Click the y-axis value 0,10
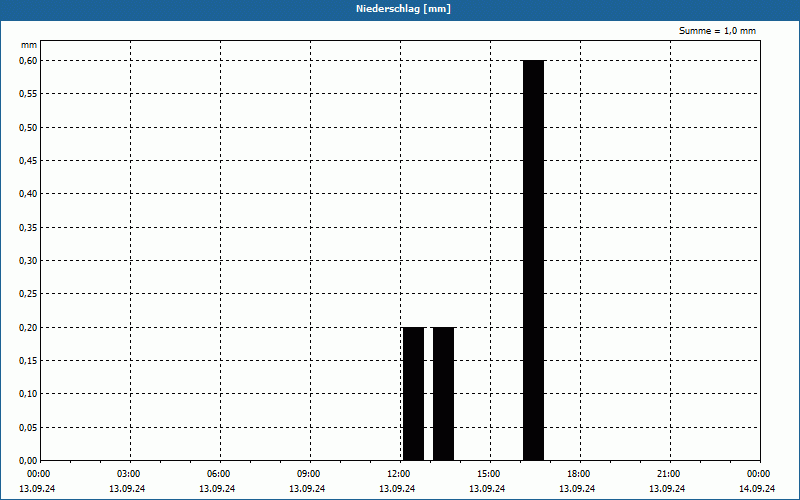 click(x=28, y=394)
